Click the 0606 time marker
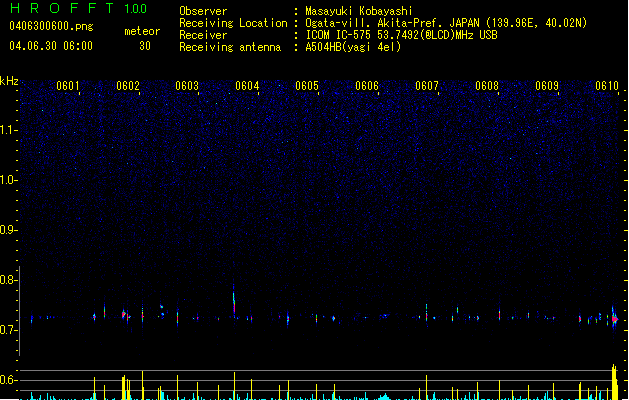This screenshot has width=629, height=400. (367, 86)
